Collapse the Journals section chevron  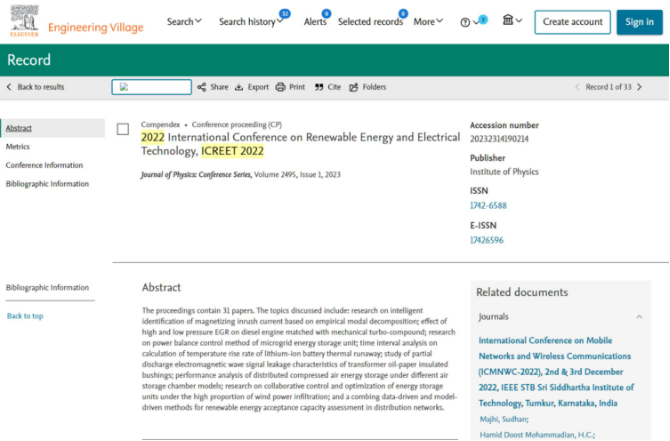point(639,317)
